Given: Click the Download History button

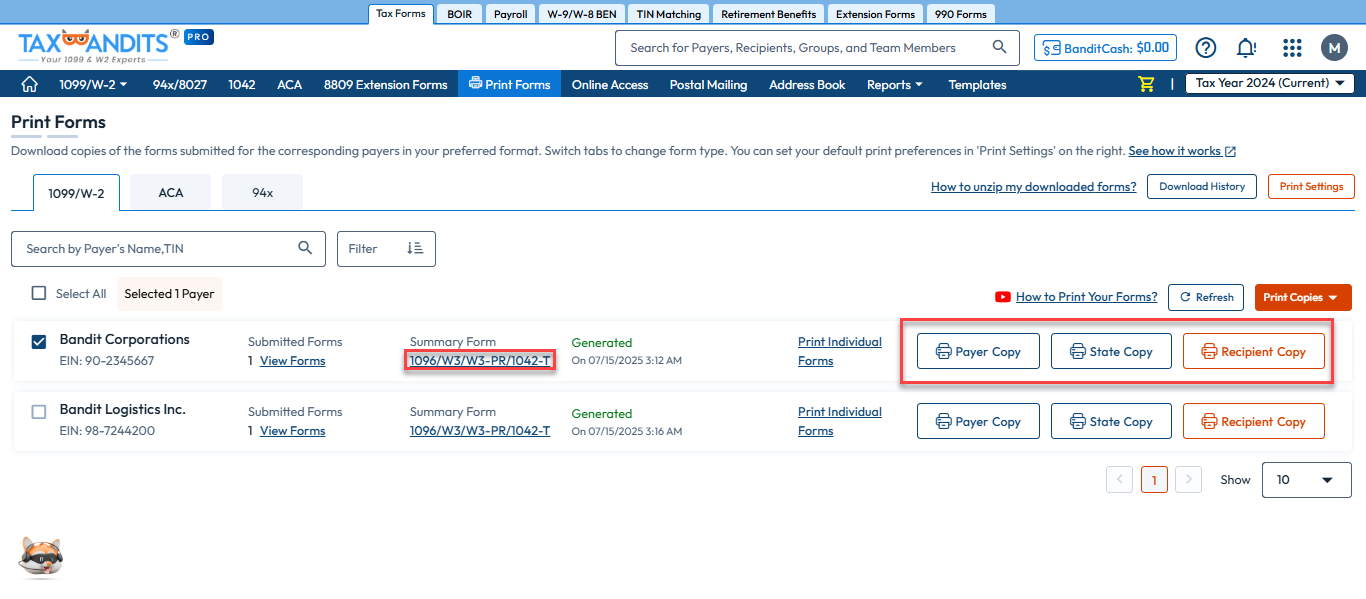Looking at the screenshot, I should [1202, 186].
